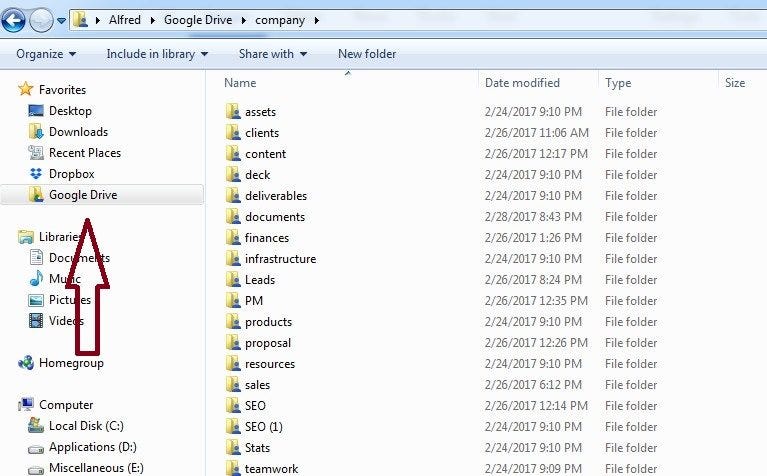This screenshot has height=476, width=767.
Task: Expand the arrow after Alfred breadcrumb
Action: 153,21
